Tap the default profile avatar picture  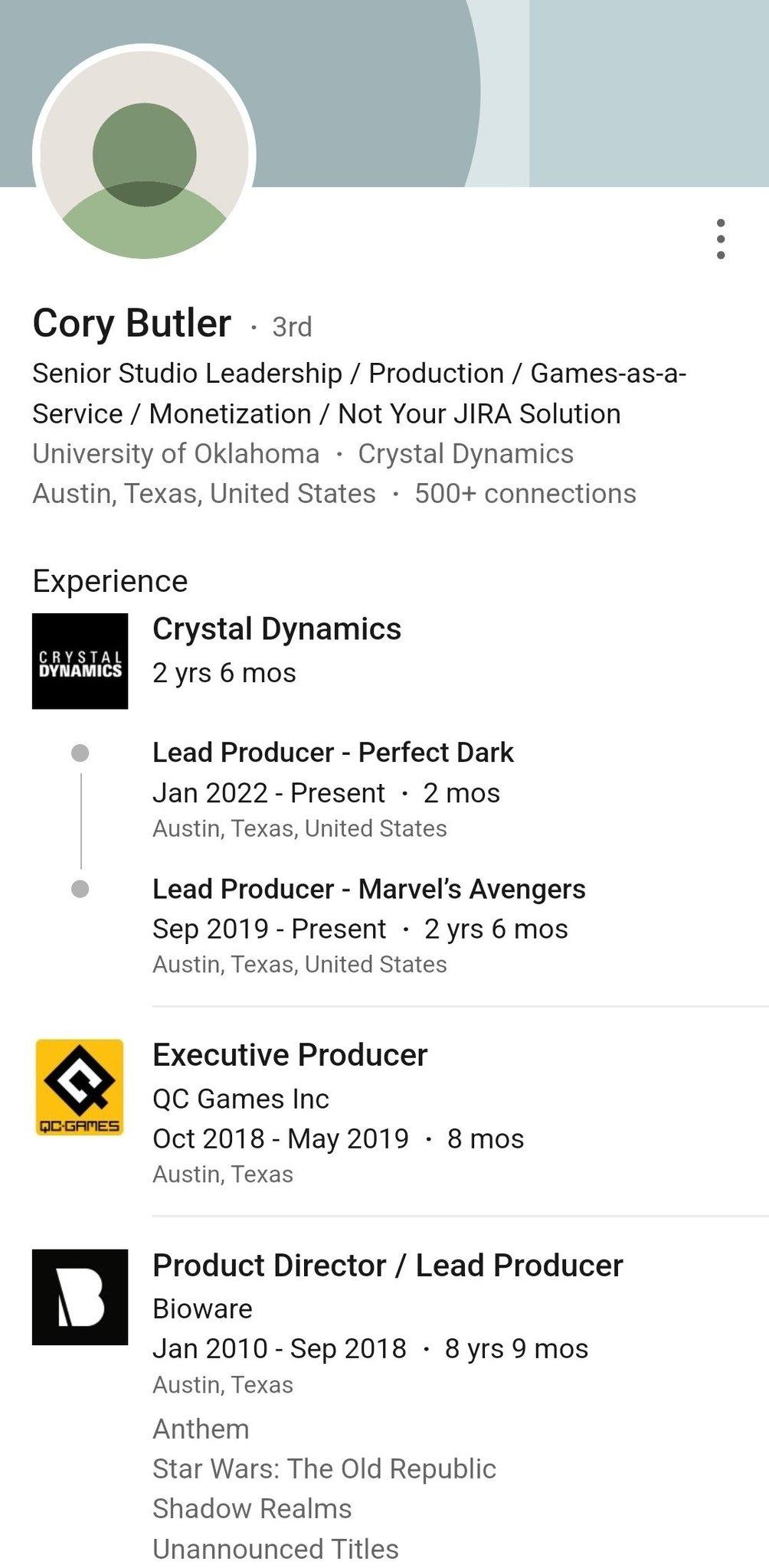tap(144, 155)
